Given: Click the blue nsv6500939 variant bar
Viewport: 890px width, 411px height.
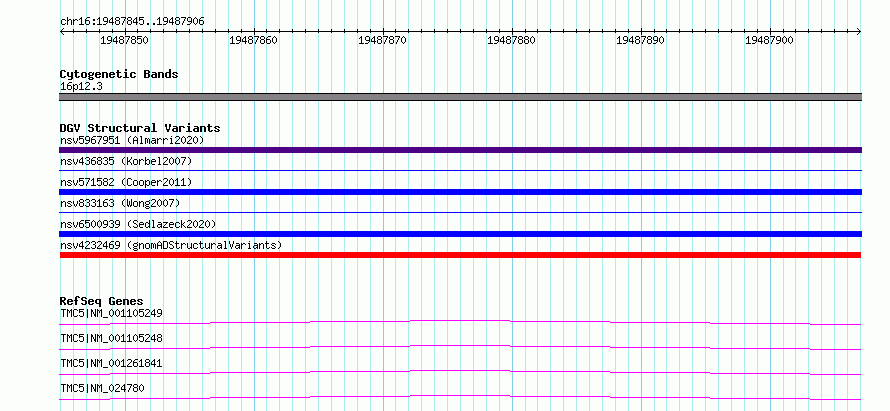Looking at the screenshot, I should pos(460,234).
